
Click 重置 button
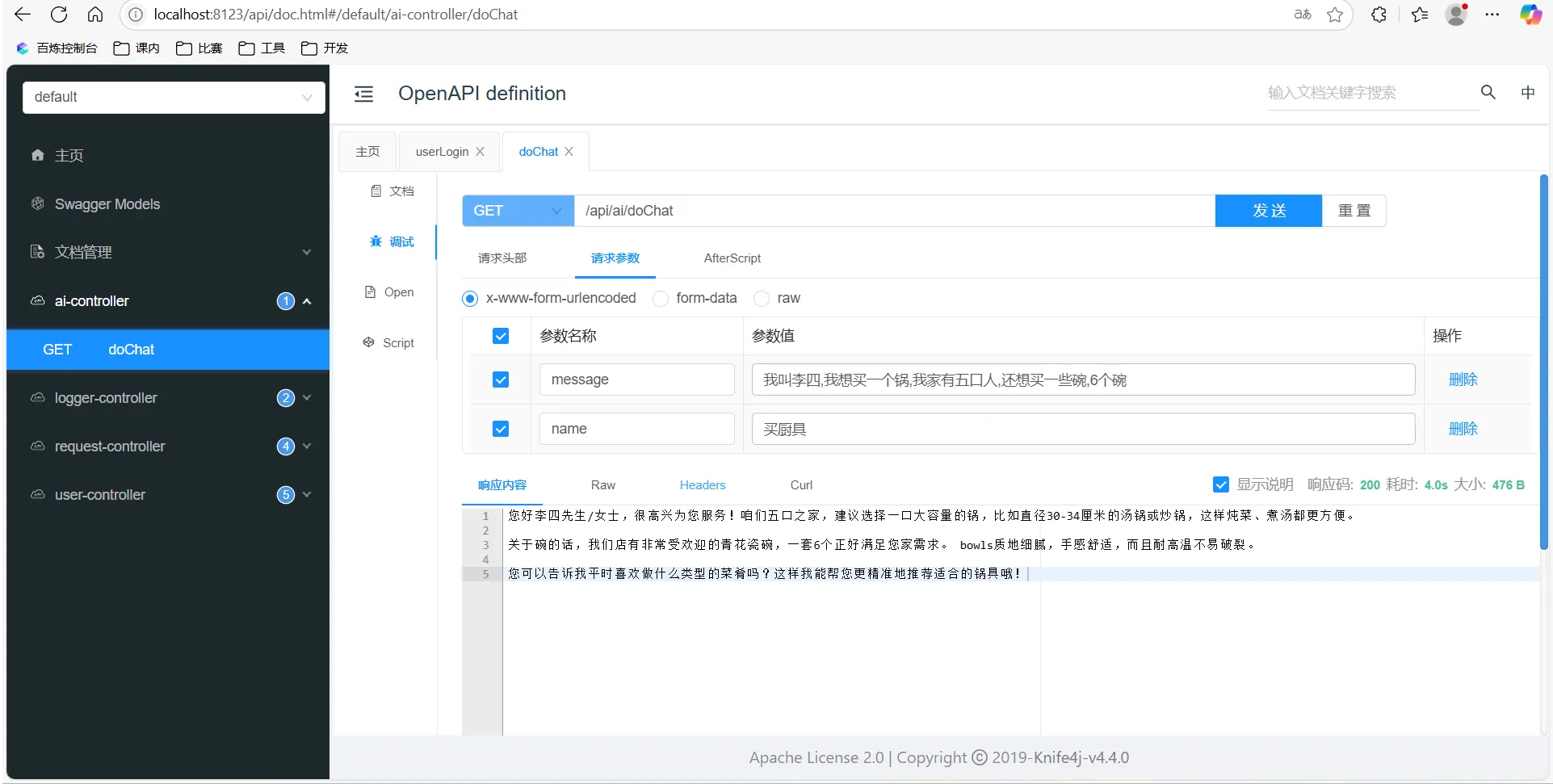tap(1354, 211)
